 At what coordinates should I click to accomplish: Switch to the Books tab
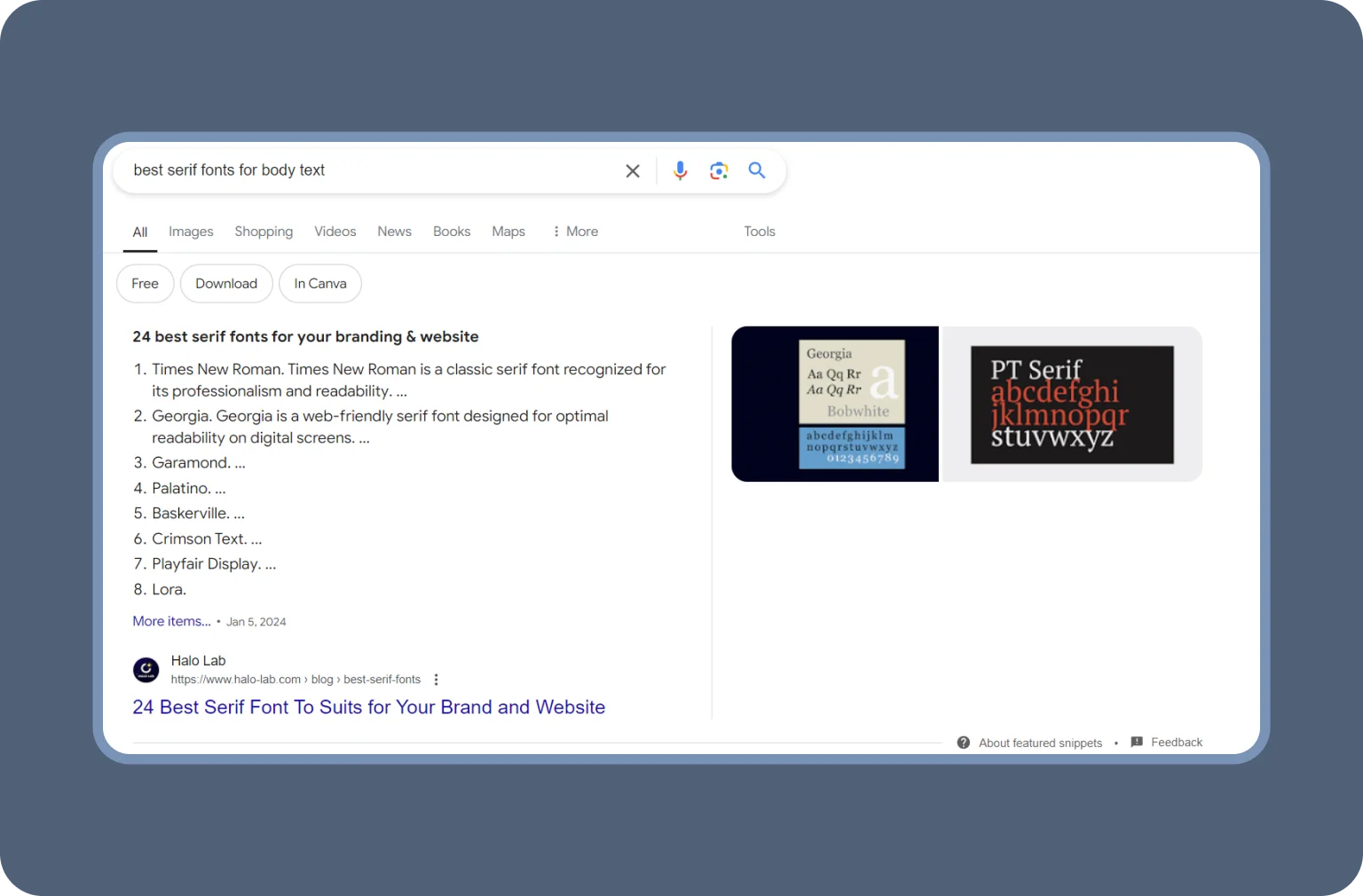452,232
